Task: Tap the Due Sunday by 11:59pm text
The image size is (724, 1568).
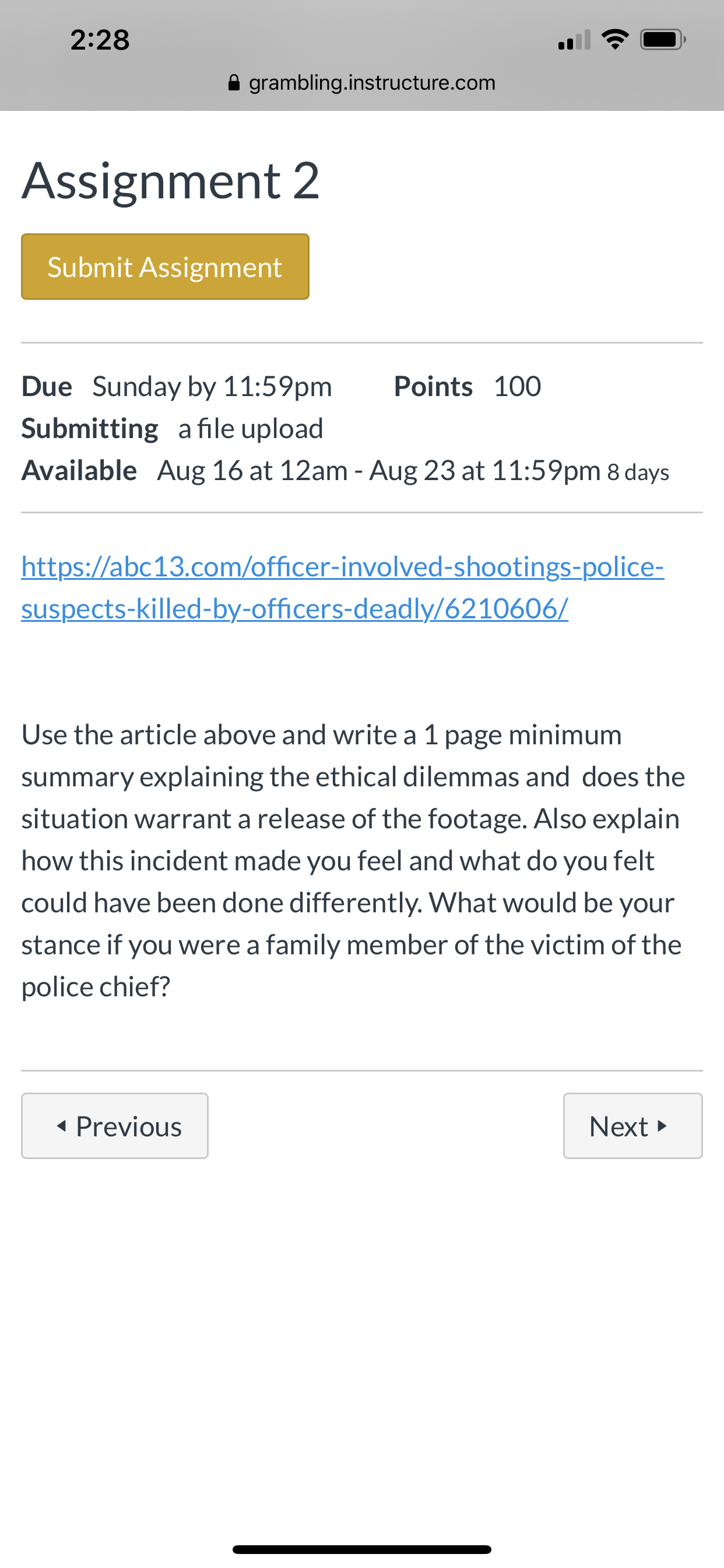Action: 177,387
